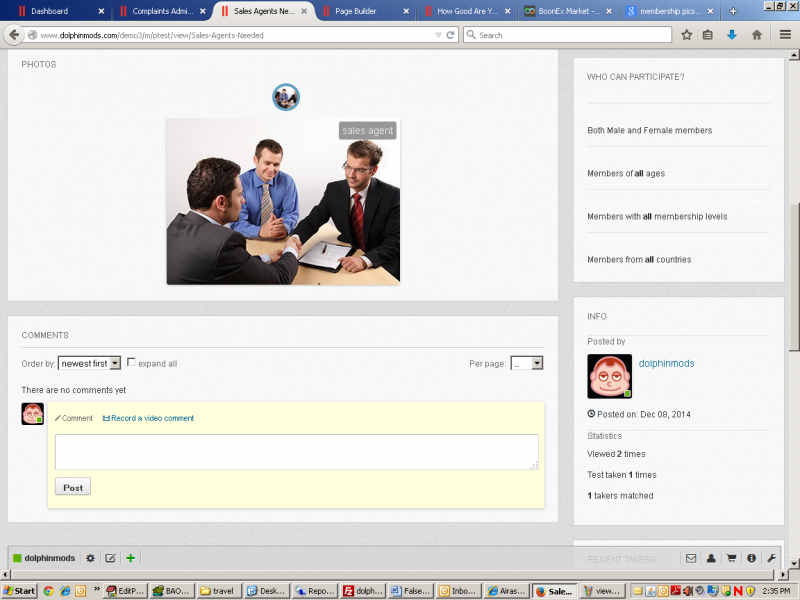Screen dimensions: 800x600
Task: Click the Post comment button
Action: [73, 487]
